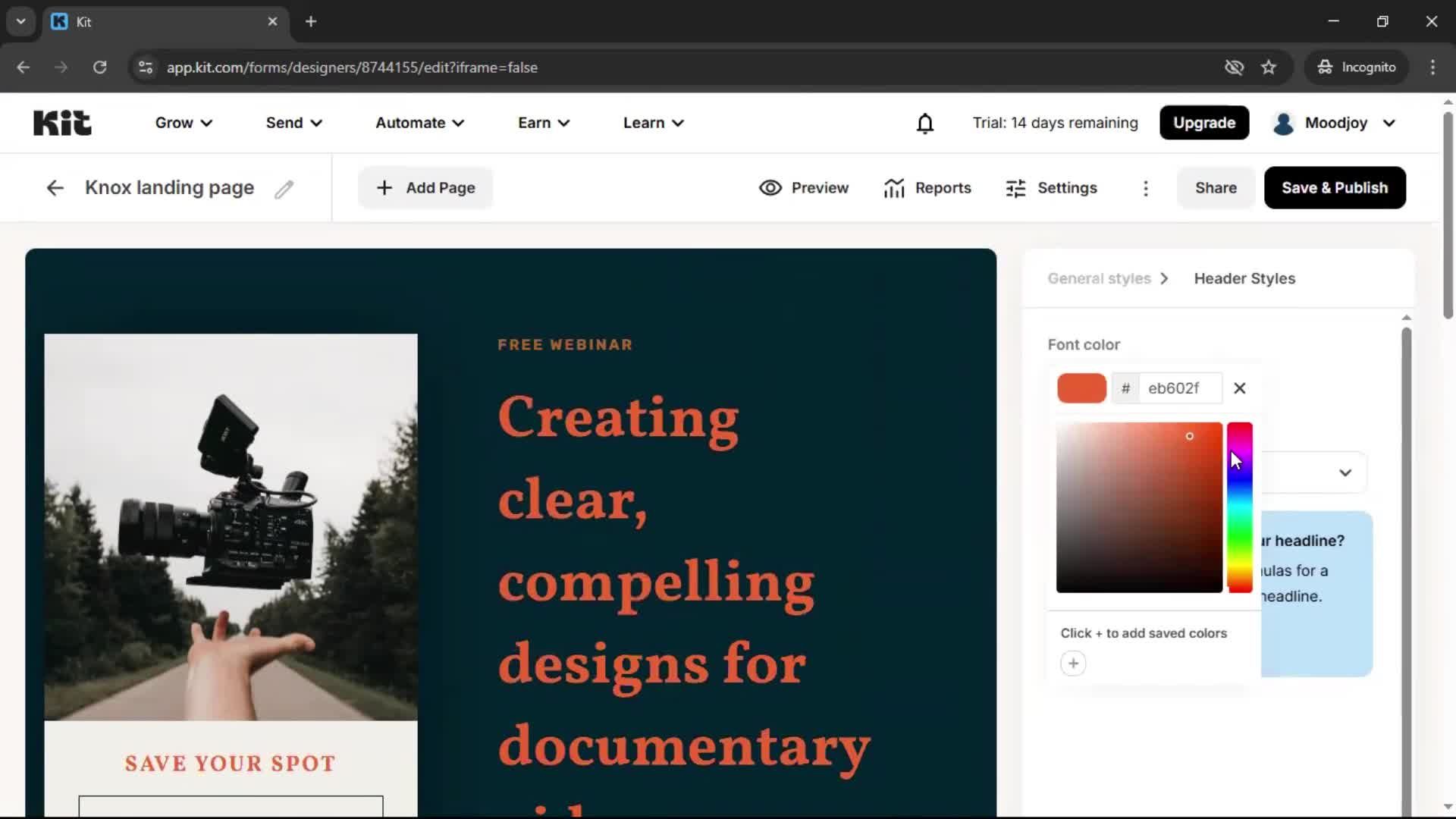This screenshot has width=1456, height=819.
Task: Click the pencil to rename Knox landing page
Action: (x=284, y=189)
